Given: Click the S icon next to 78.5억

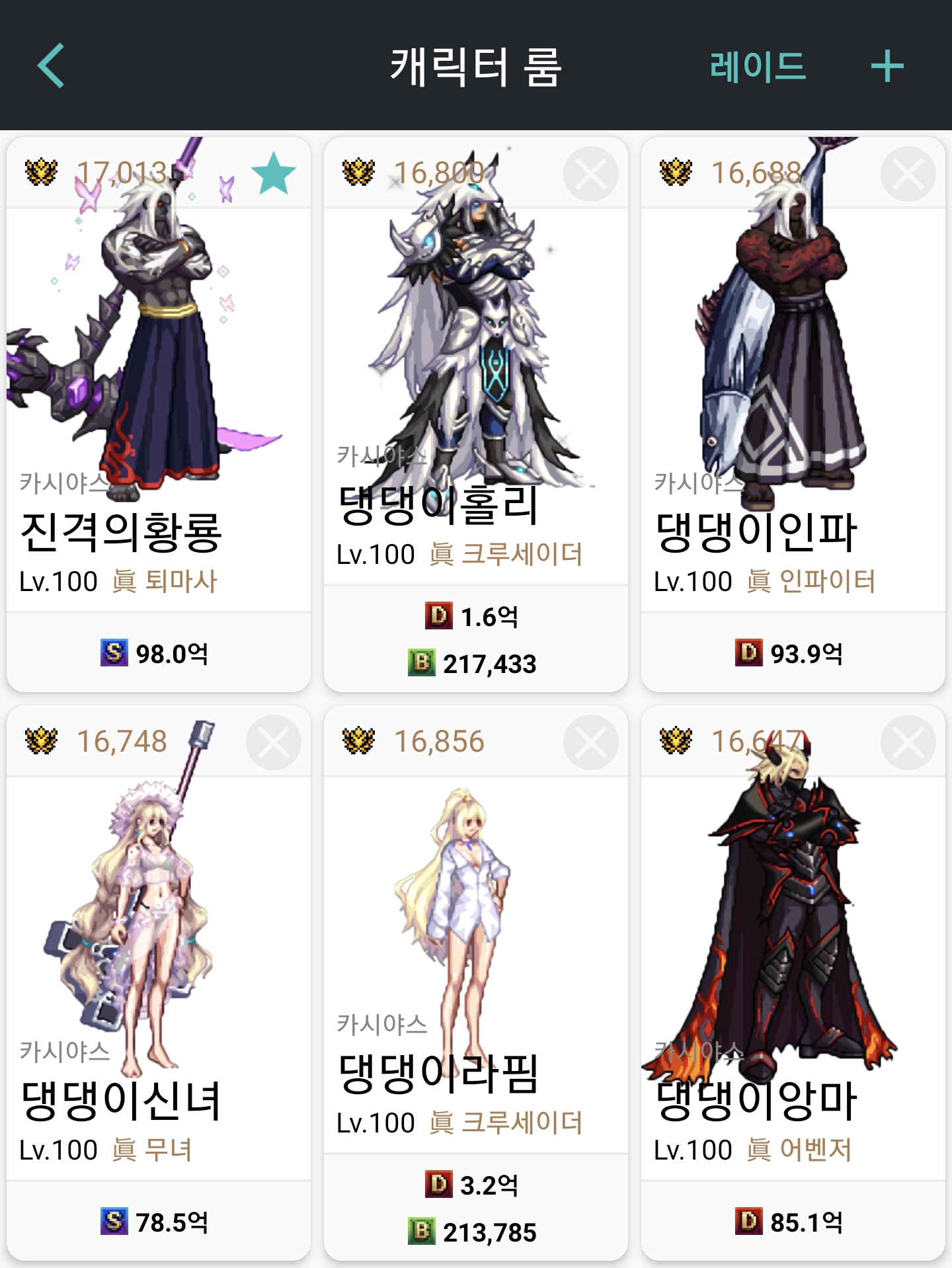Looking at the screenshot, I should 114,1221.
